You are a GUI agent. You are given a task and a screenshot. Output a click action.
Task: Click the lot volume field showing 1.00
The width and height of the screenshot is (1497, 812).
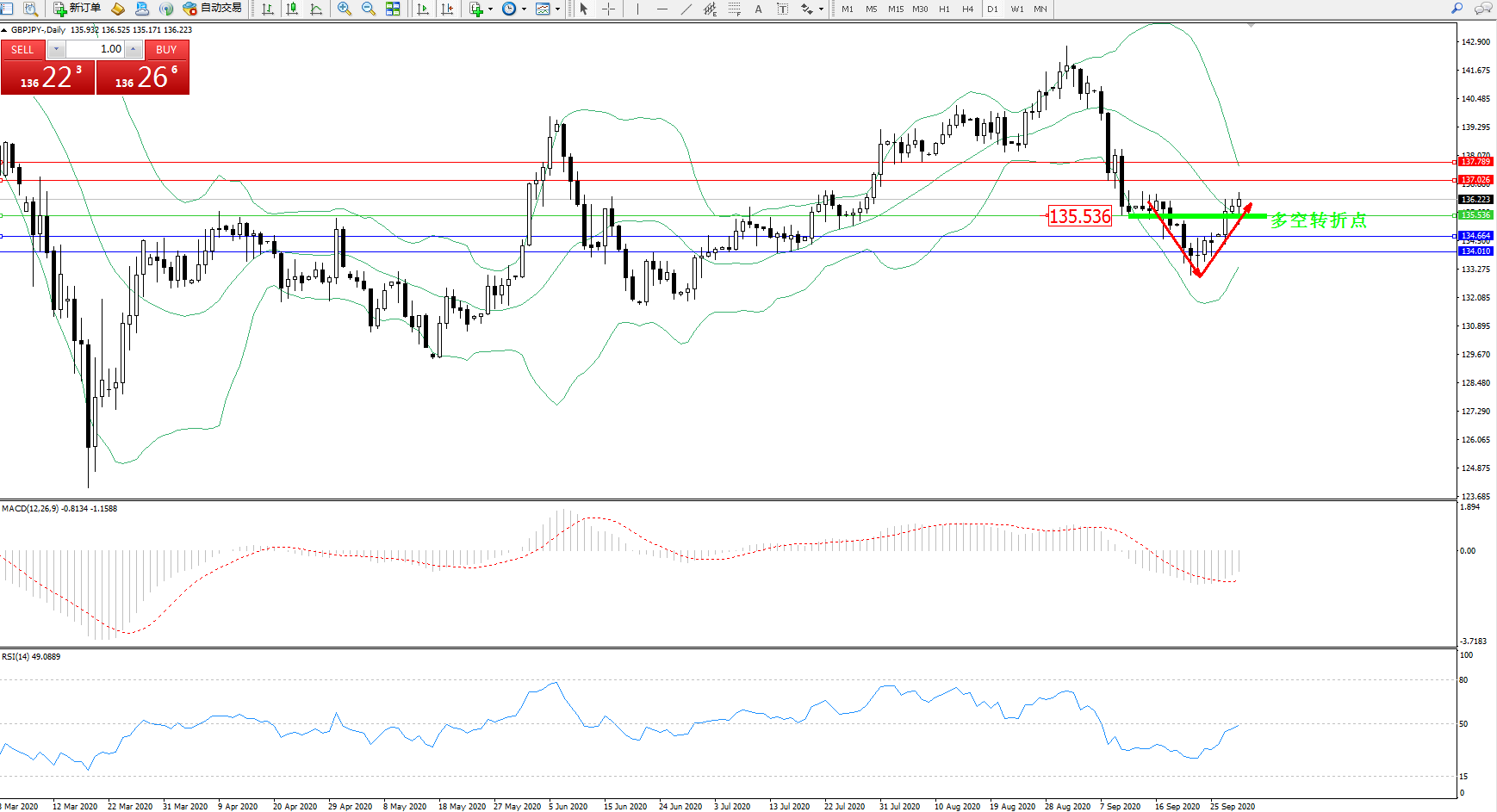click(96, 49)
